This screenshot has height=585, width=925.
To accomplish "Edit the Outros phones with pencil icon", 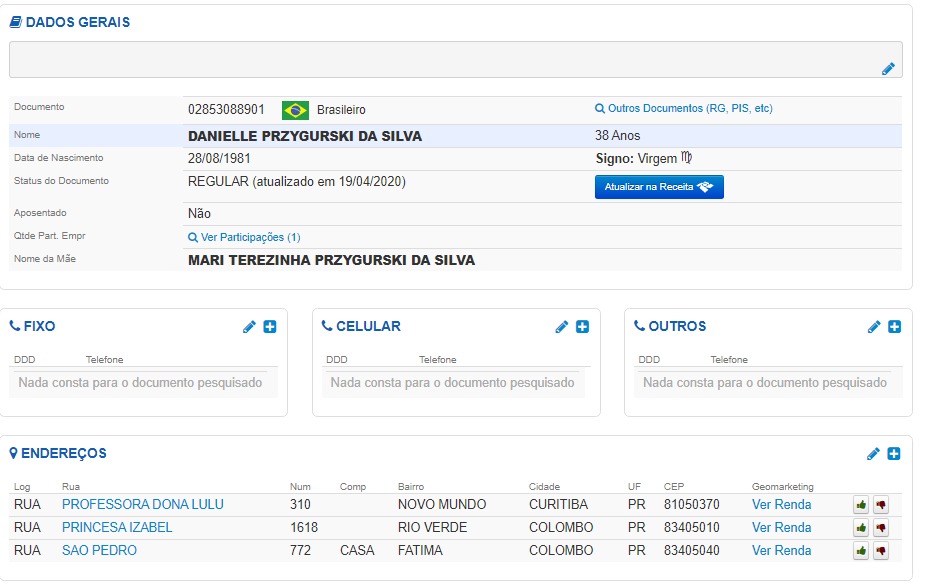I will click(874, 327).
